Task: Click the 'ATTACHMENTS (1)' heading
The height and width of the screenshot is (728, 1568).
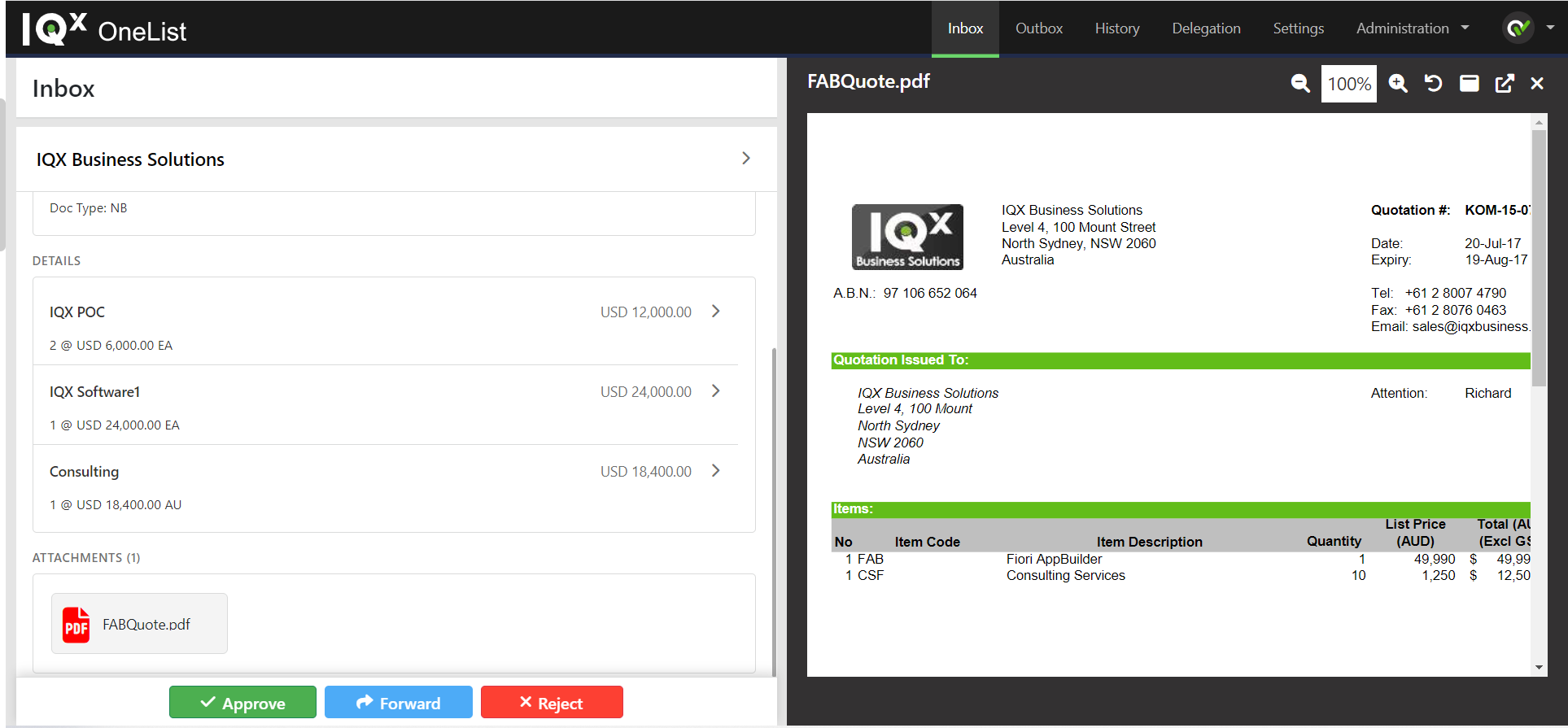Action: coord(86,558)
